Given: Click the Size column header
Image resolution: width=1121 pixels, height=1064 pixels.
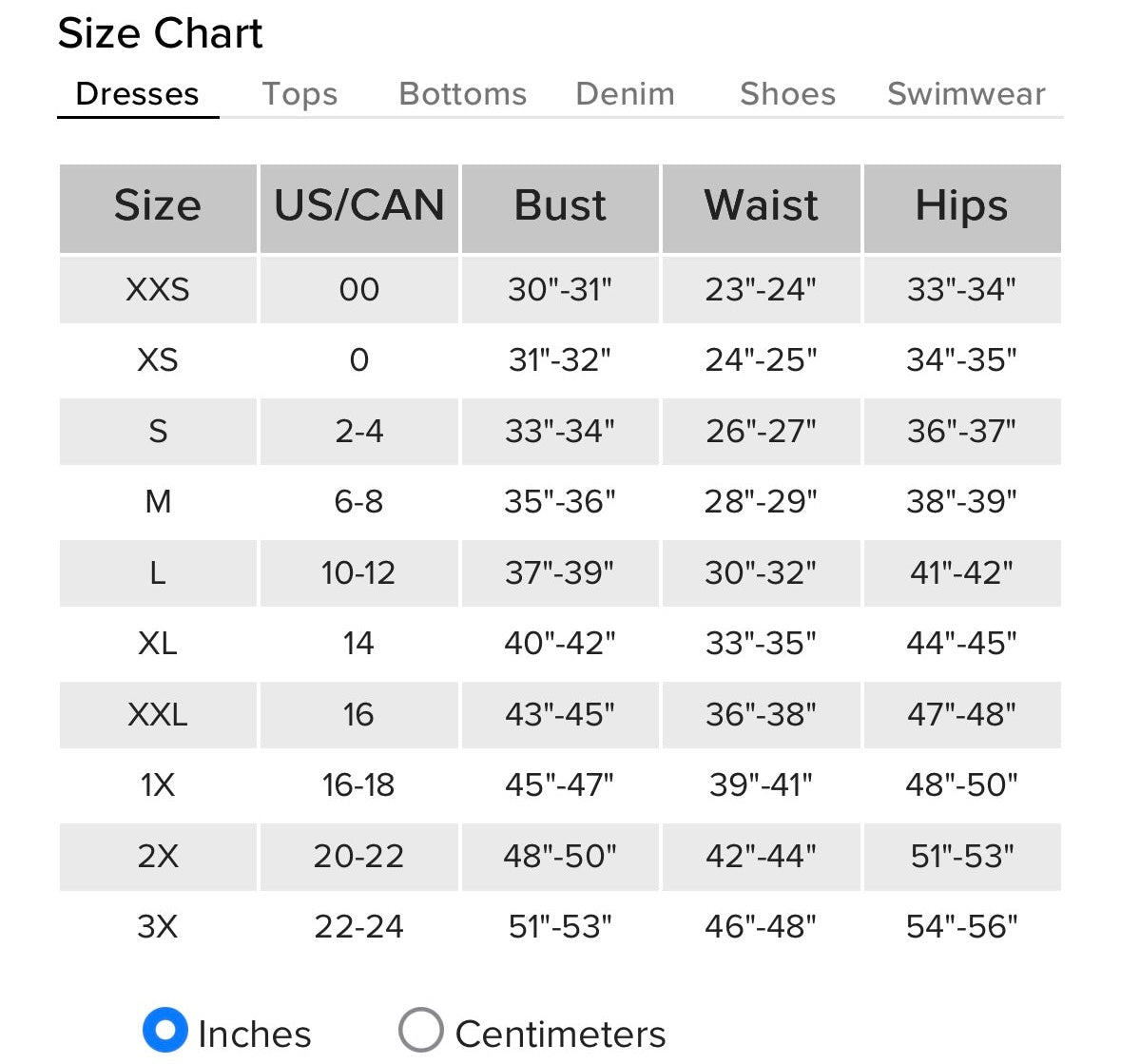Looking at the screenshot, I should tap(158, 206).
